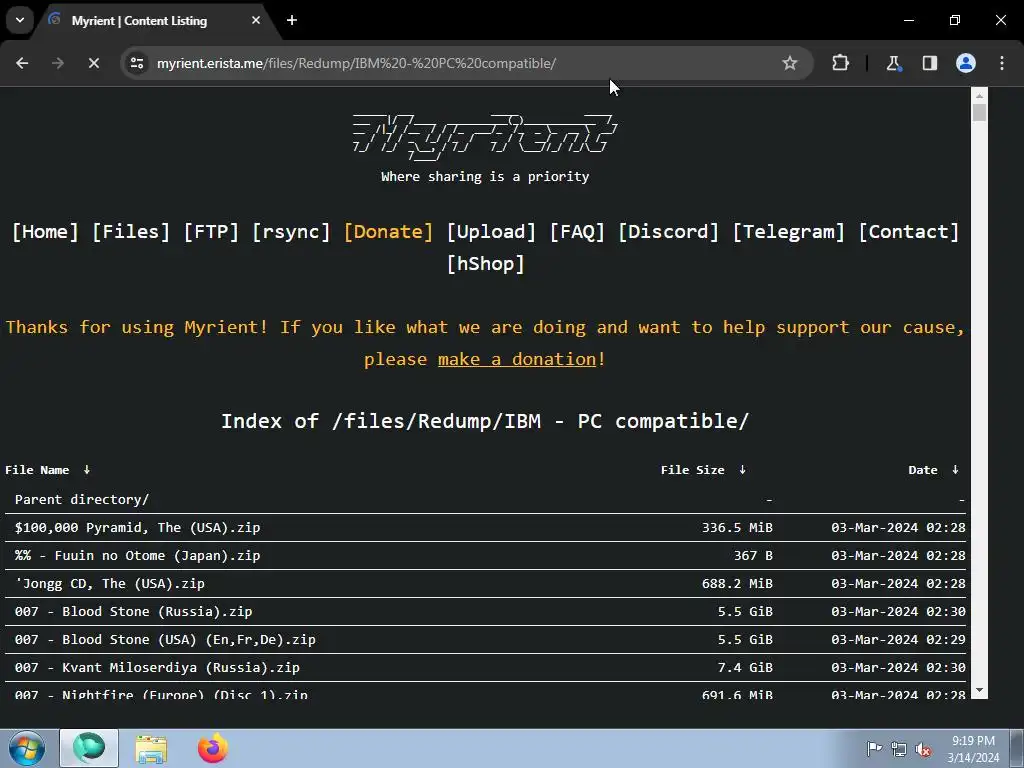Bookmark this page with the star
The width and height of the screenshot is (1024, 768).
(790, 63)
